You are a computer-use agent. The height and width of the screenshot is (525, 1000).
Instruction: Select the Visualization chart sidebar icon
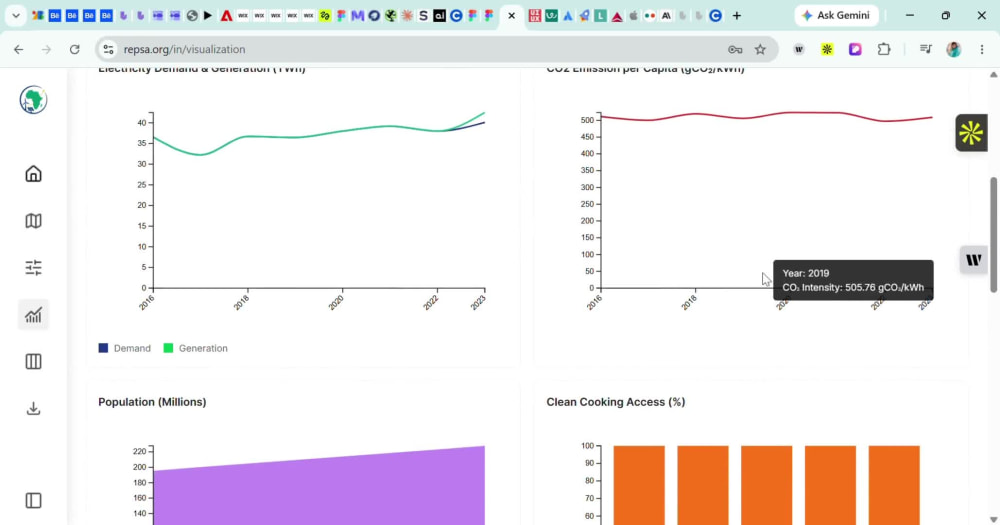33,314
